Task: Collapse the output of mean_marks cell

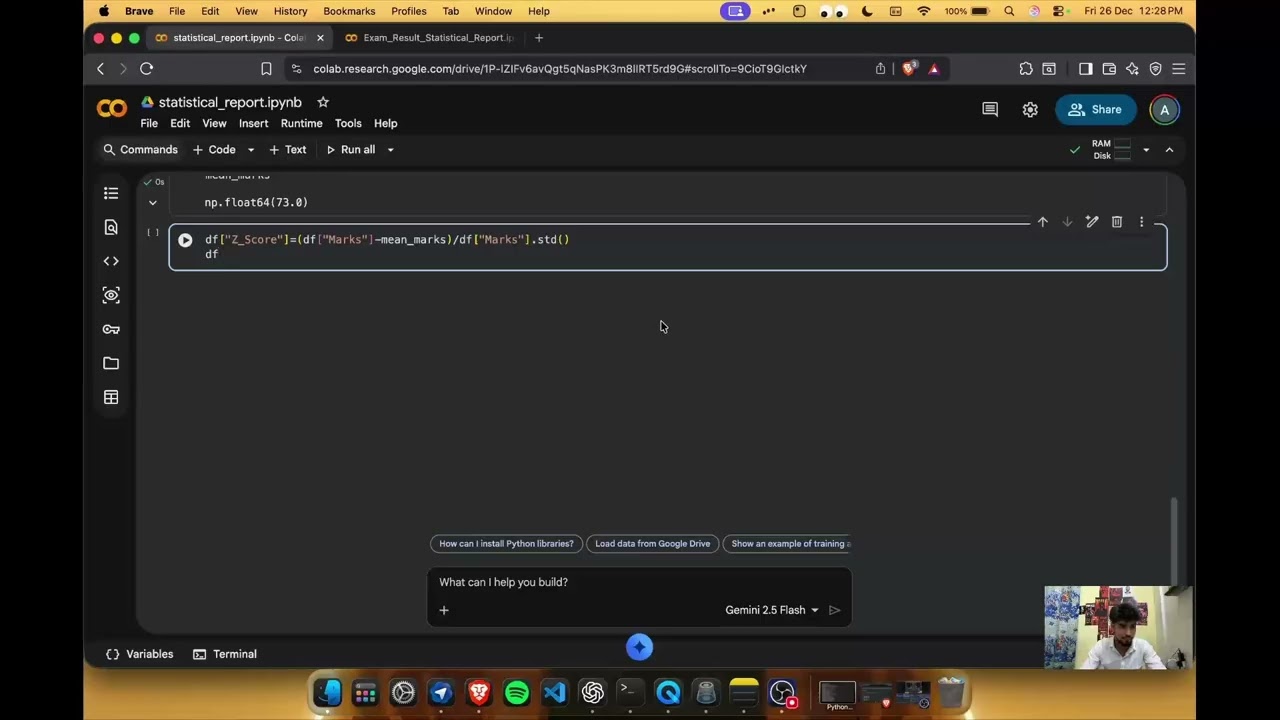Action: point(153,203)
